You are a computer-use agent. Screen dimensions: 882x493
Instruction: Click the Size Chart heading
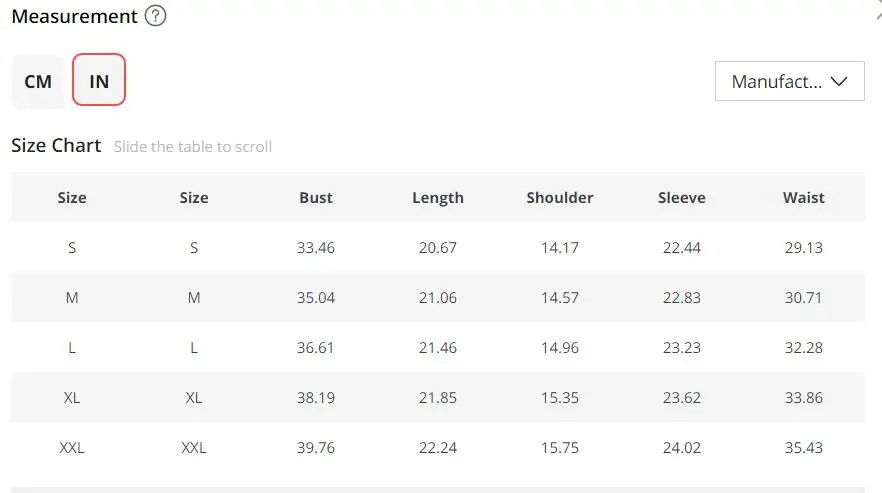tap(56, 145)
